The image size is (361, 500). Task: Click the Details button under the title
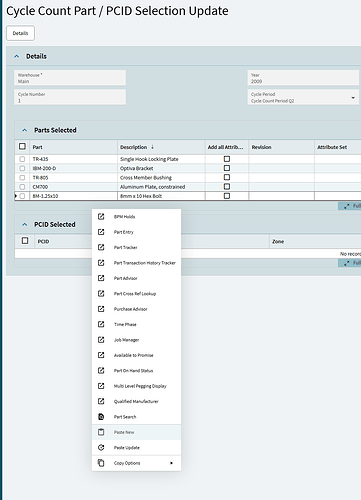coord(20,33)
